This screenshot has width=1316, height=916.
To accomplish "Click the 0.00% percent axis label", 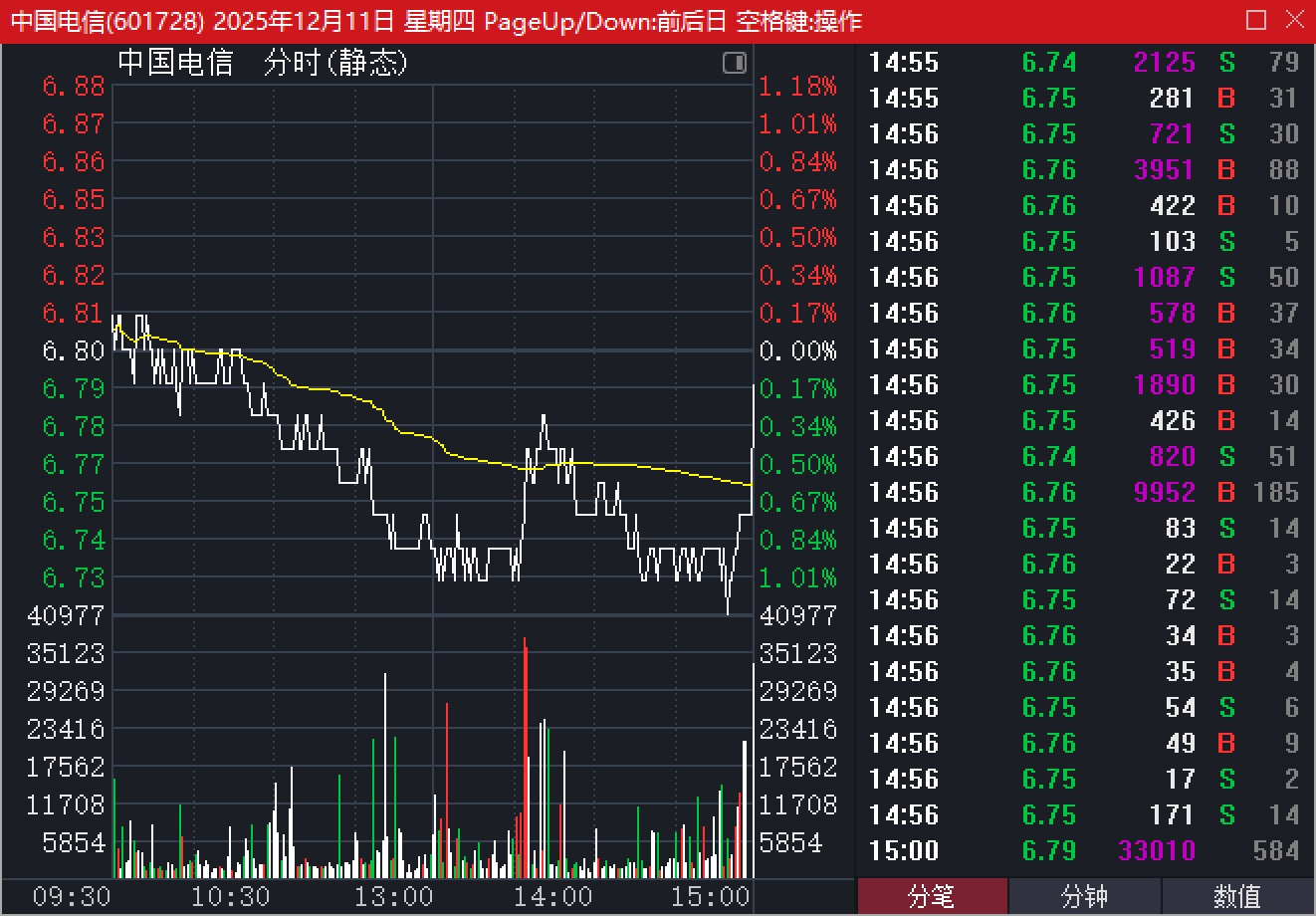I will (798, 350).
